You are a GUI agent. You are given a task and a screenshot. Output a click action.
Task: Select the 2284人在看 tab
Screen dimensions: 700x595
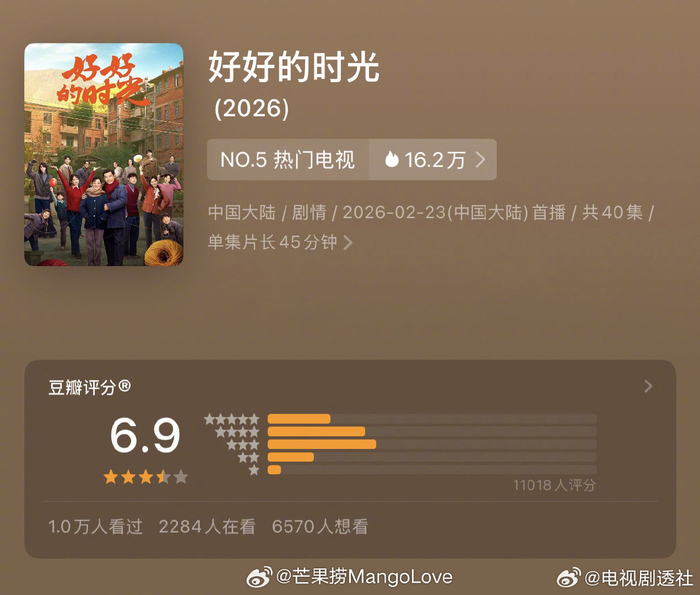point(207,527)
